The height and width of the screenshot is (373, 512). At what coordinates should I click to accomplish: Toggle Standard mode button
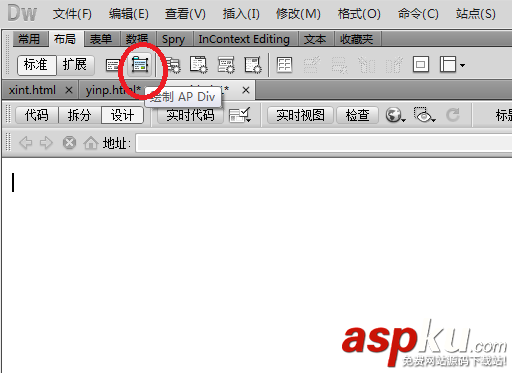coord(36,65)
